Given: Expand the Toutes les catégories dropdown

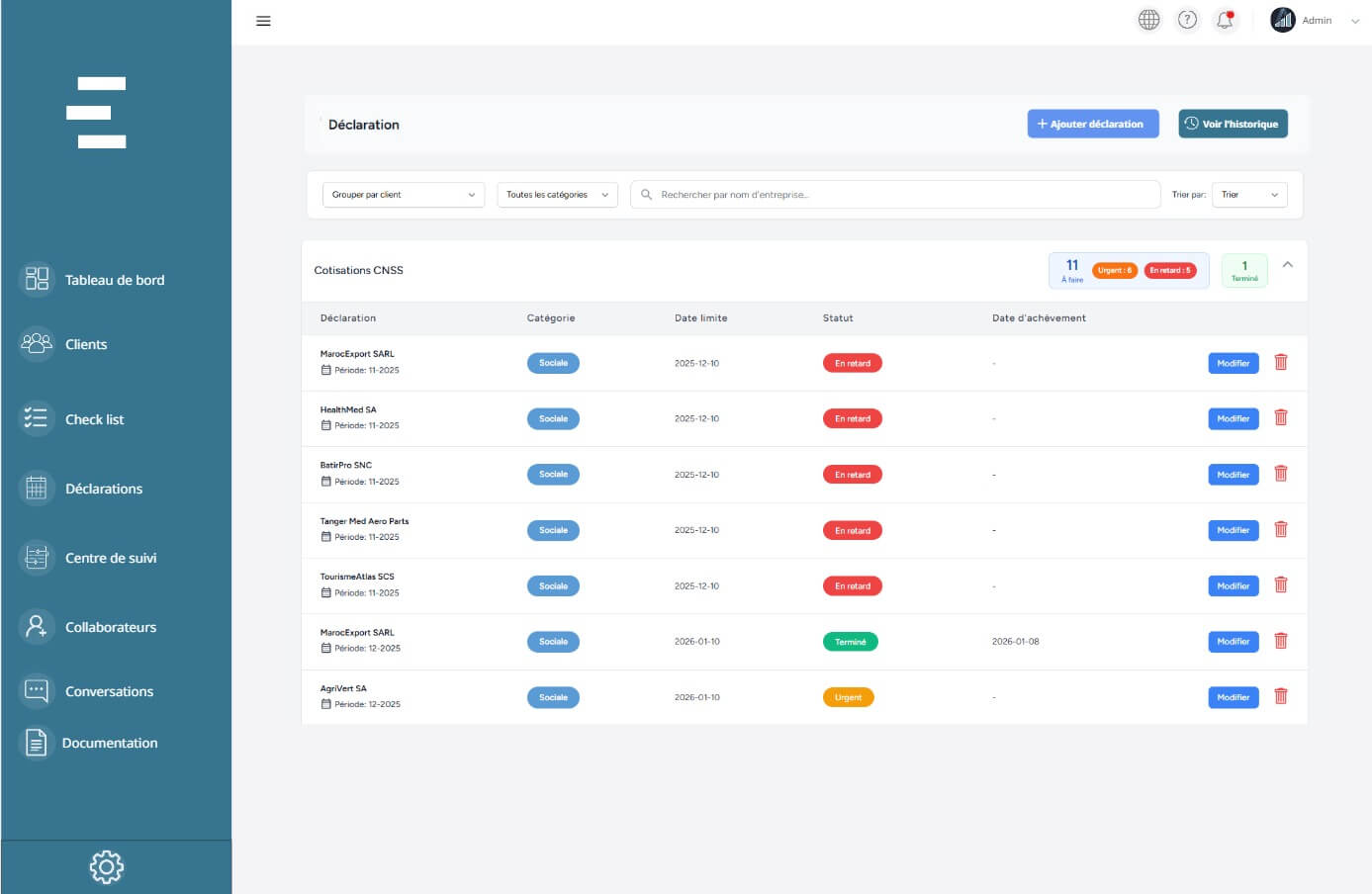Looking at the screenshot, I should point(557,195).
